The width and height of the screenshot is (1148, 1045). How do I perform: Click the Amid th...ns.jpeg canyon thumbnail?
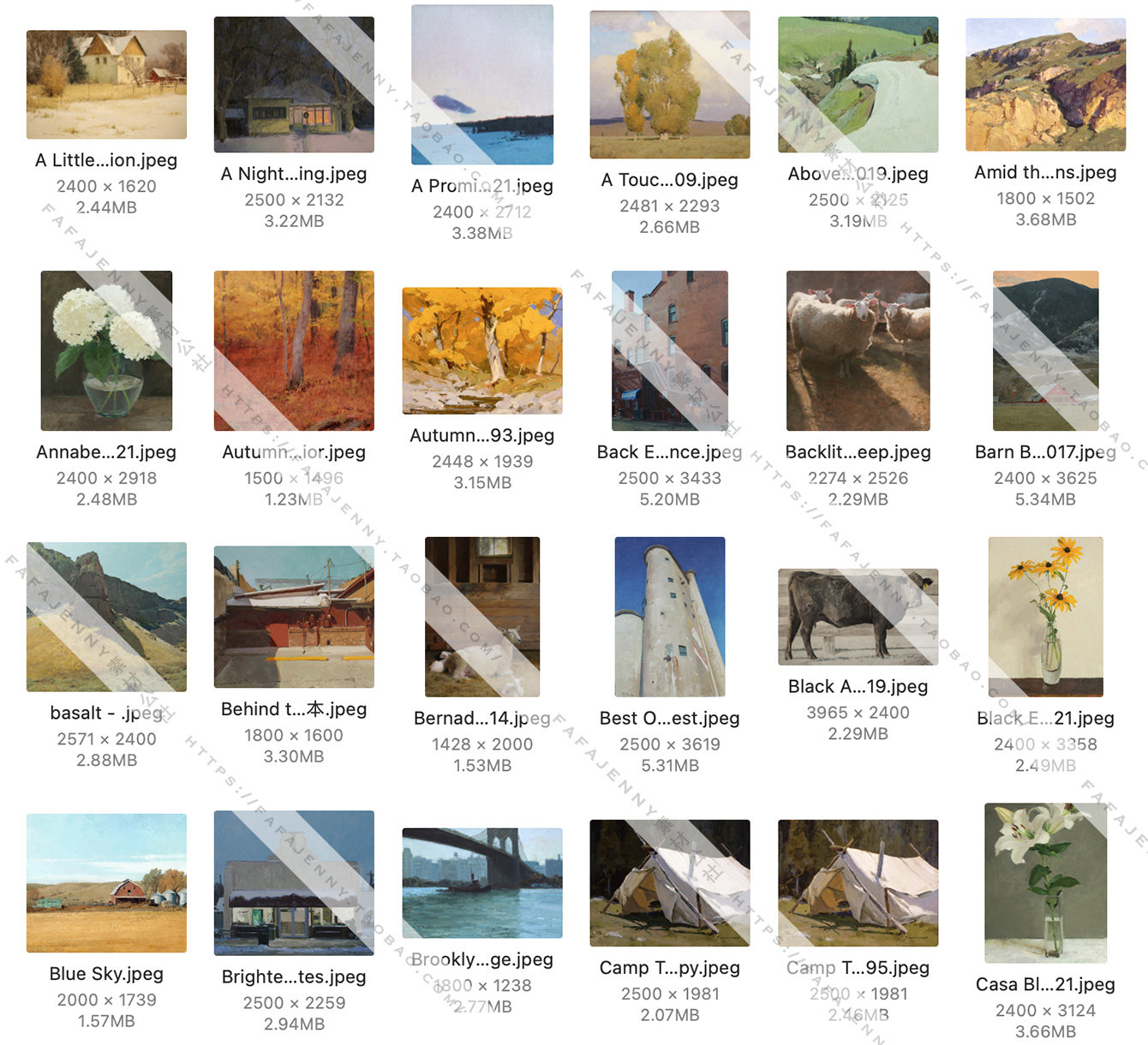(1045, 85)
